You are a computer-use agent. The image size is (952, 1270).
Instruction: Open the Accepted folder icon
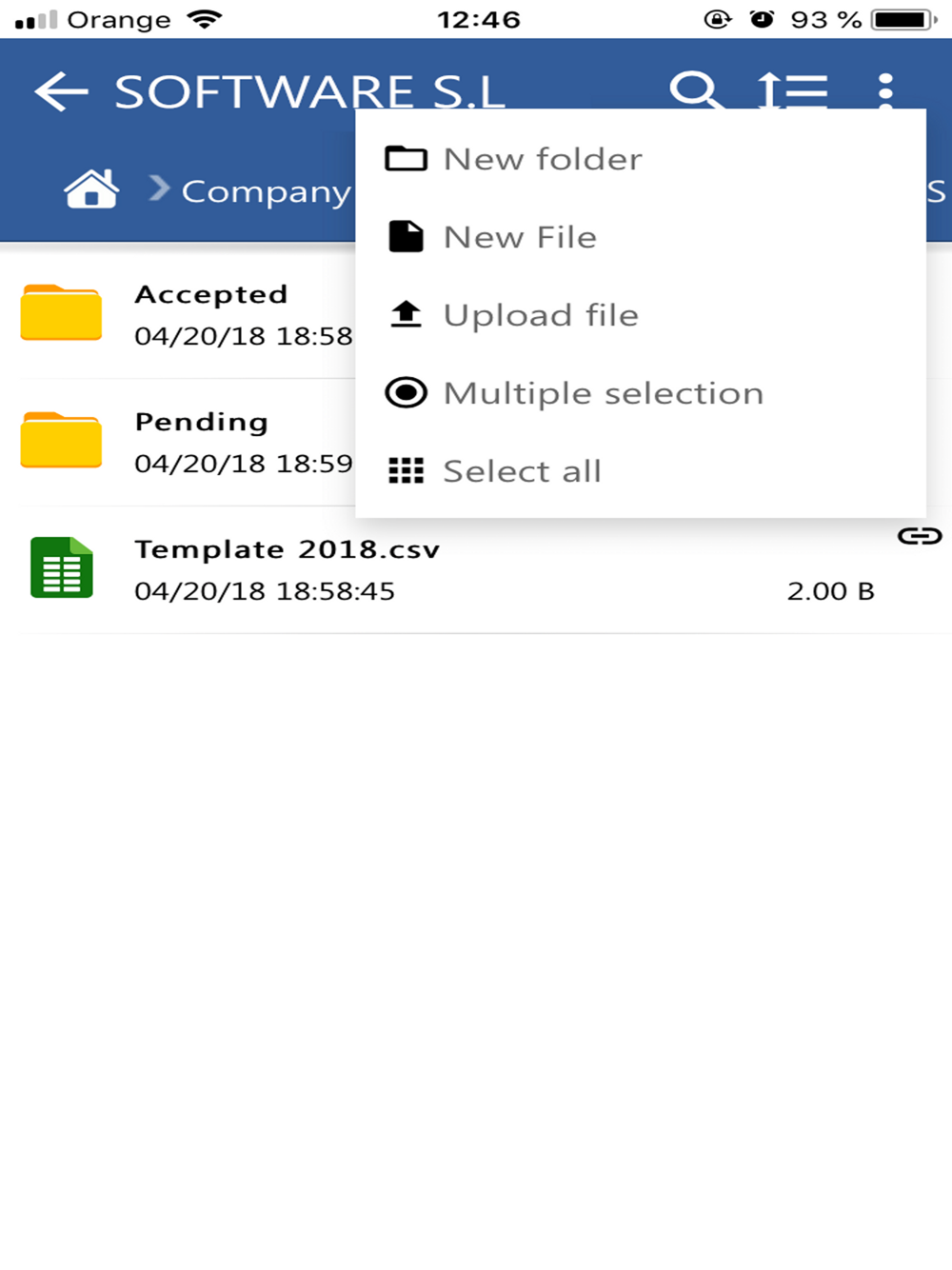tap(61, 312)
